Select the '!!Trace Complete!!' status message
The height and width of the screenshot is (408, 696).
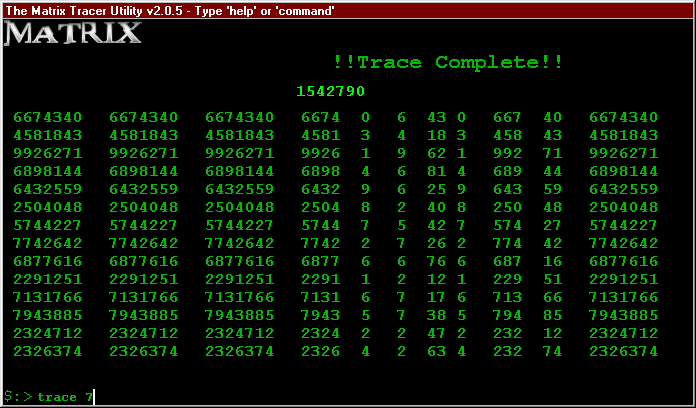click(447, 63)
